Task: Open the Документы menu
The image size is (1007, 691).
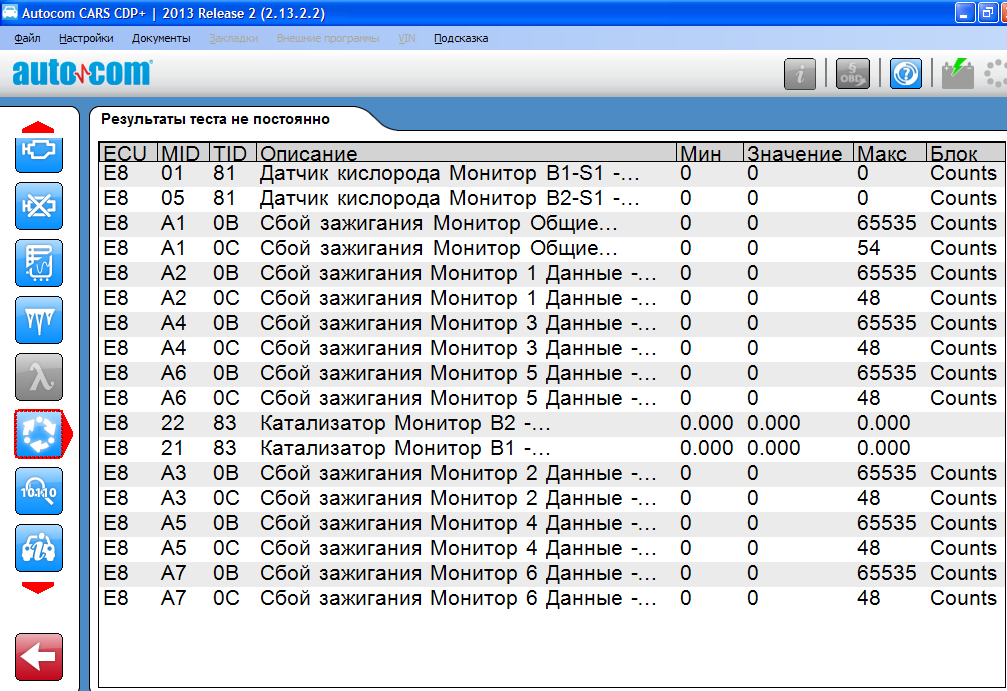Action: point(161,38)
